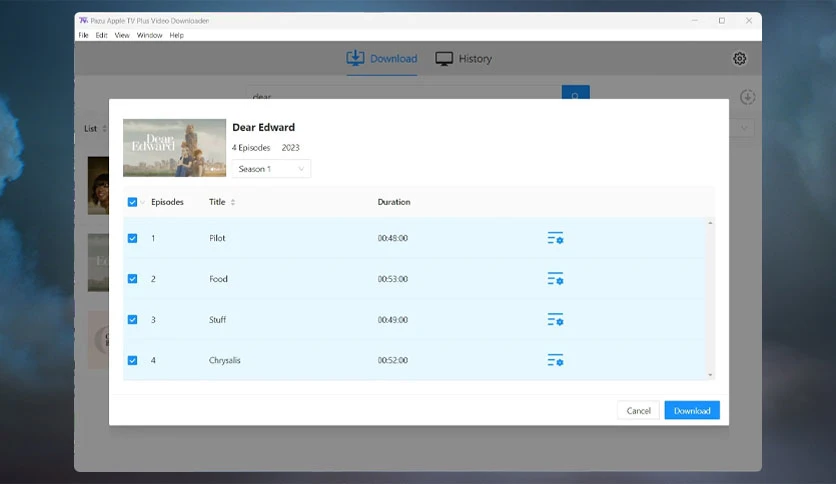Viewport: 836px width, 484px height.
Task: Open settings for the Chrysalis episode
Action: point(555,360)
